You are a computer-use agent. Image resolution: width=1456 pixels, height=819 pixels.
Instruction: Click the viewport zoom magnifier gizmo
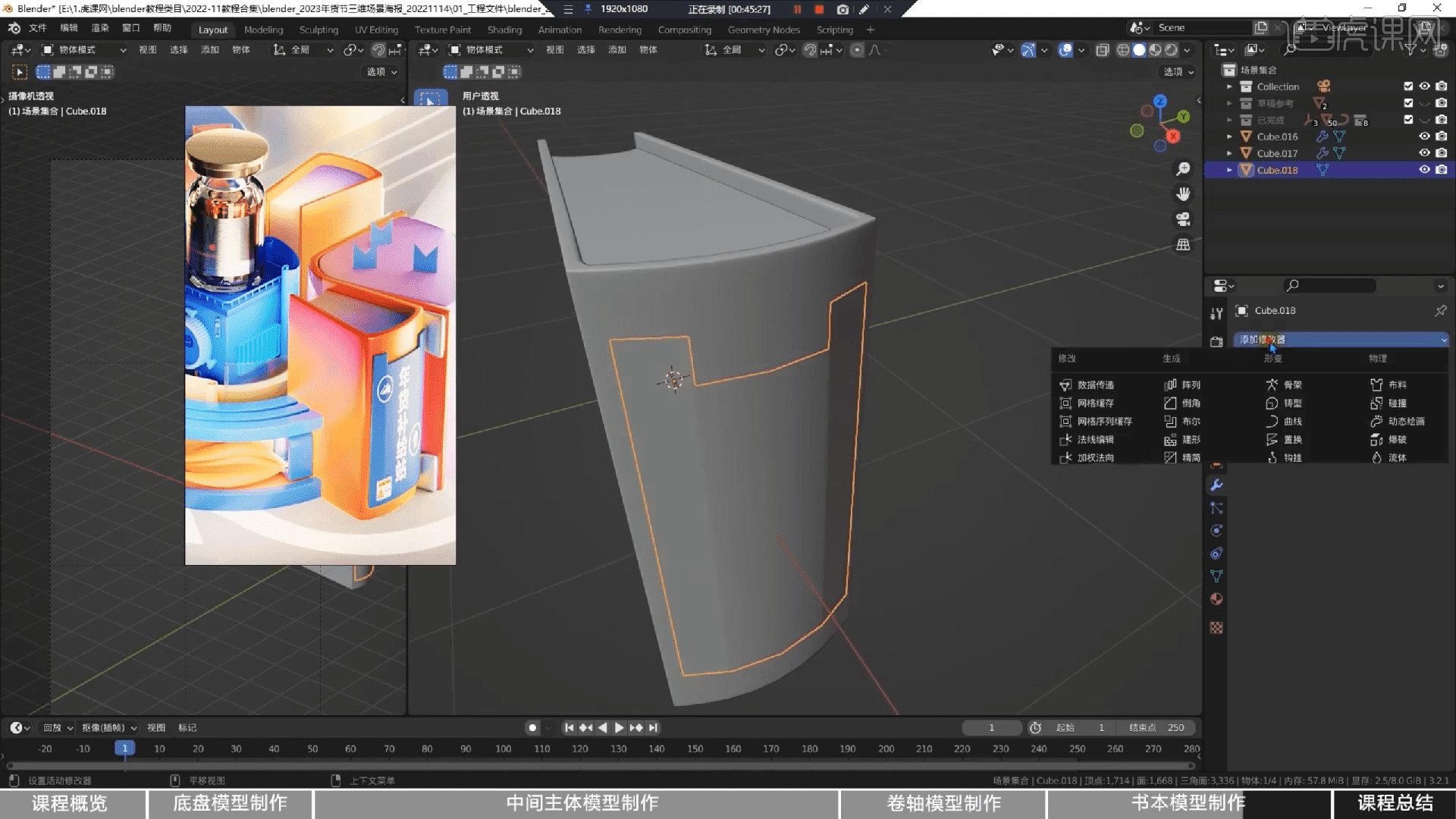(x=1183, y=168)
